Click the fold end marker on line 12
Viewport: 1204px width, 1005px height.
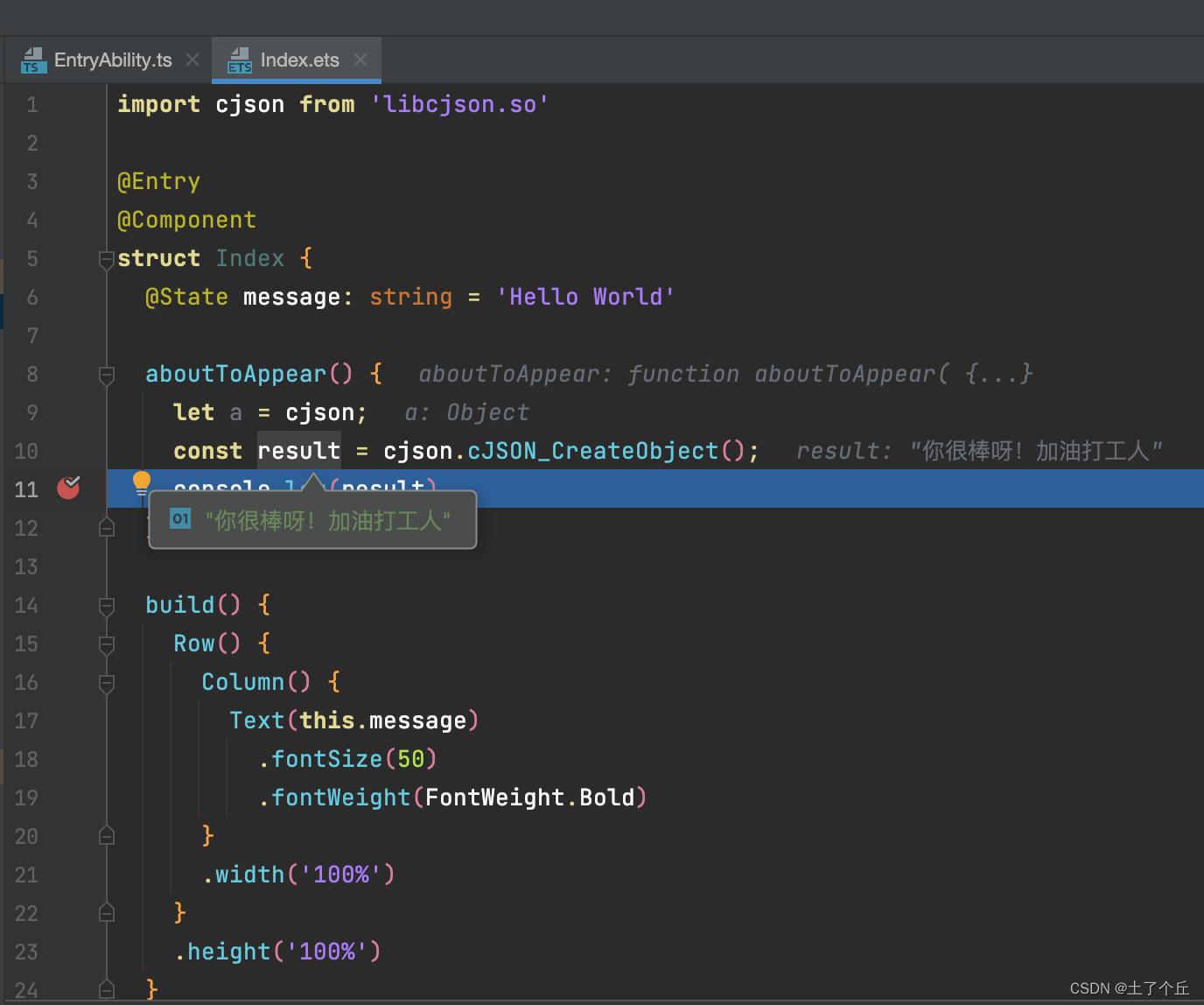tap(107, 527)
